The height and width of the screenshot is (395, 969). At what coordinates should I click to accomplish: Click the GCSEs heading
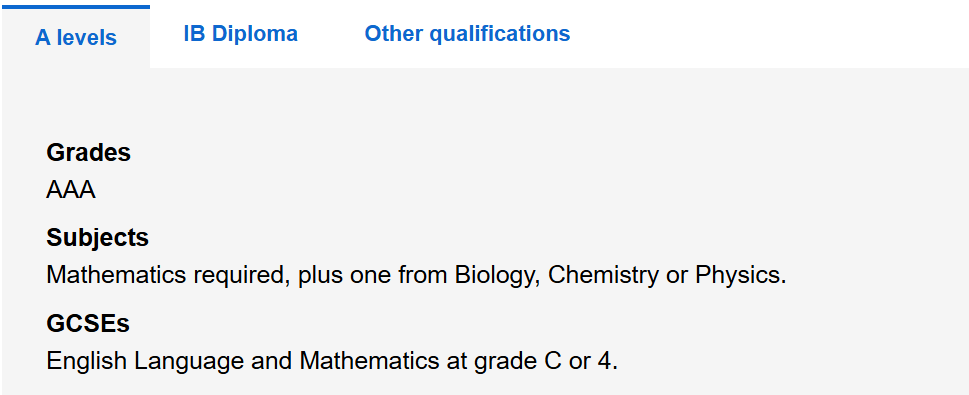(x=88, y=323)
